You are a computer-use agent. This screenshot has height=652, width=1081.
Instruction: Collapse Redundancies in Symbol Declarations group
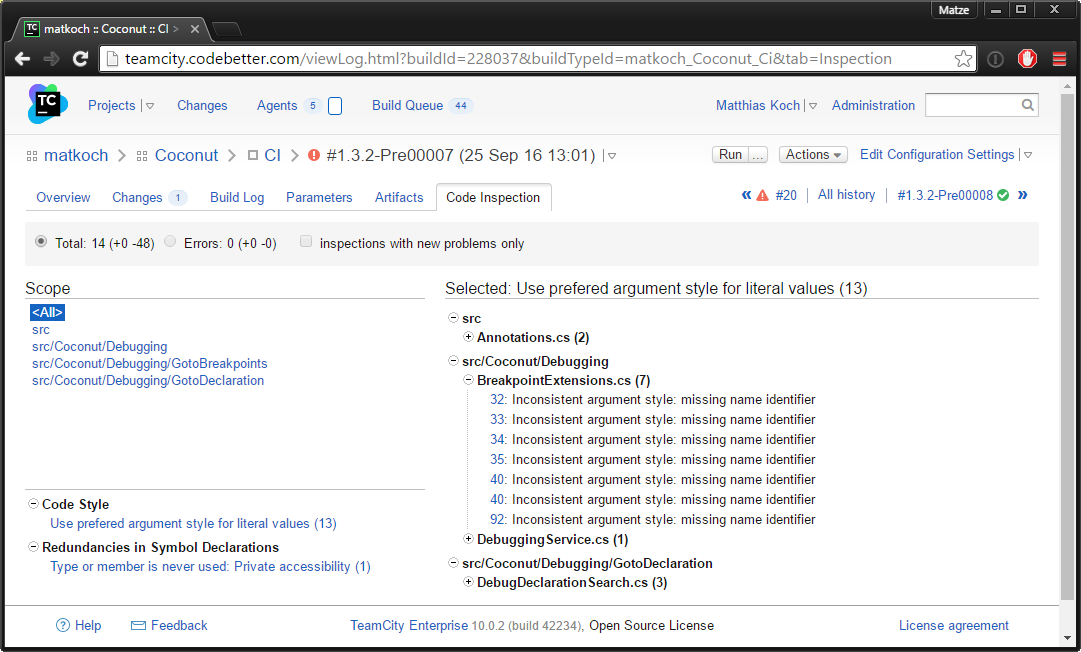(x=33, y=547)
